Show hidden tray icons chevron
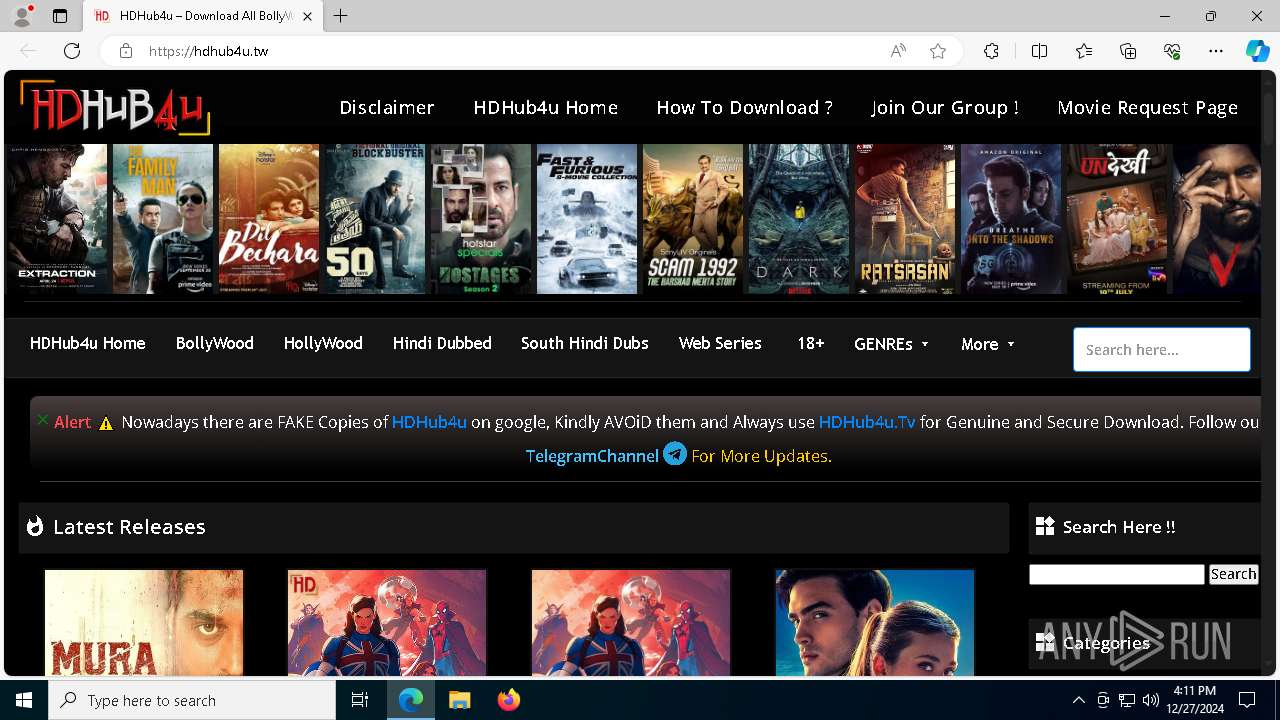 click(x=1078, y=700)
